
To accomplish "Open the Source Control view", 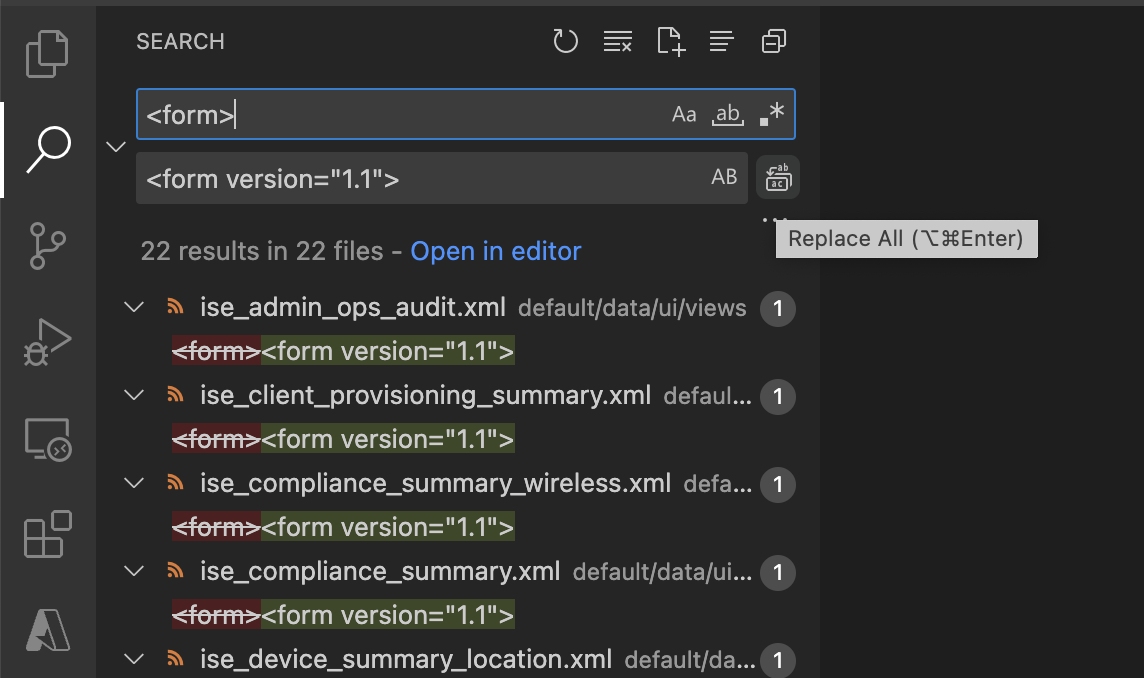I will pyautogui.click(x=47, y=246).
